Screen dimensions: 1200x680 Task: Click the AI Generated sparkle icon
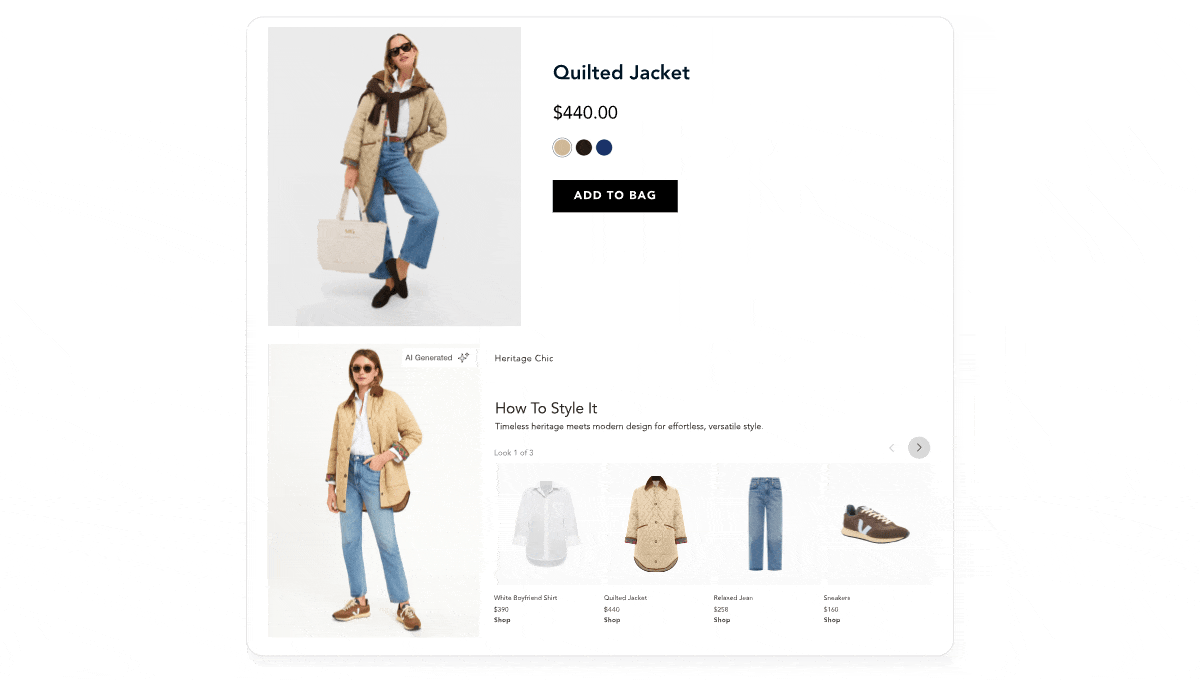coord(463,358)
